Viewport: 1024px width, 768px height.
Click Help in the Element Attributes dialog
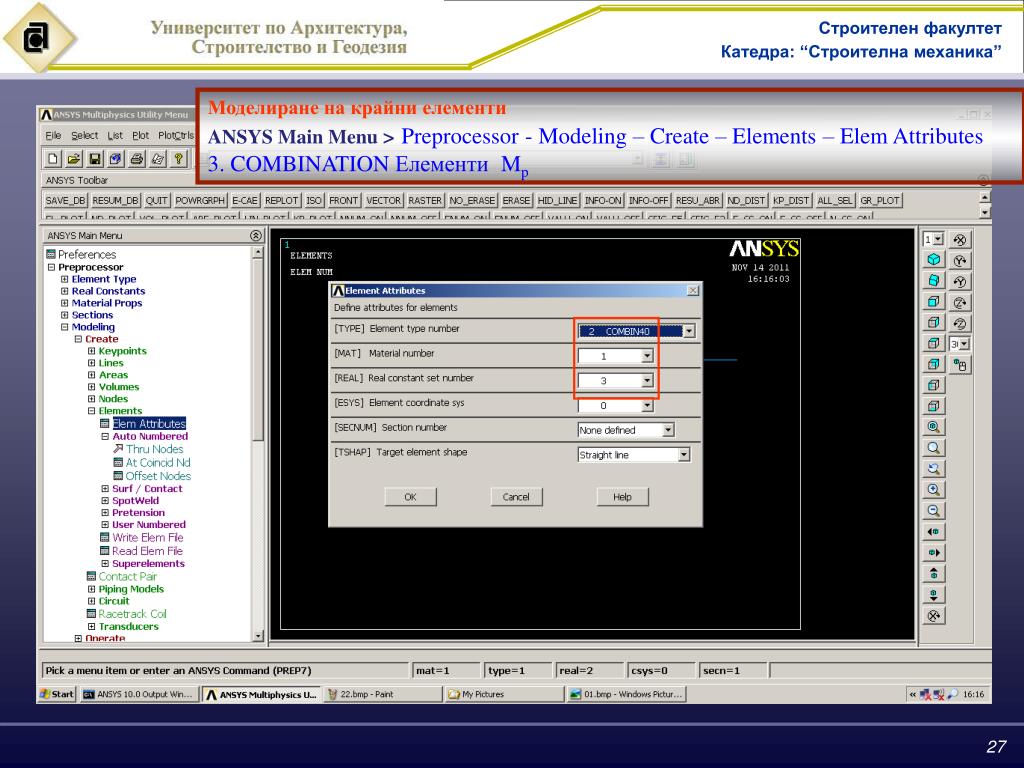tap(622, 497)
